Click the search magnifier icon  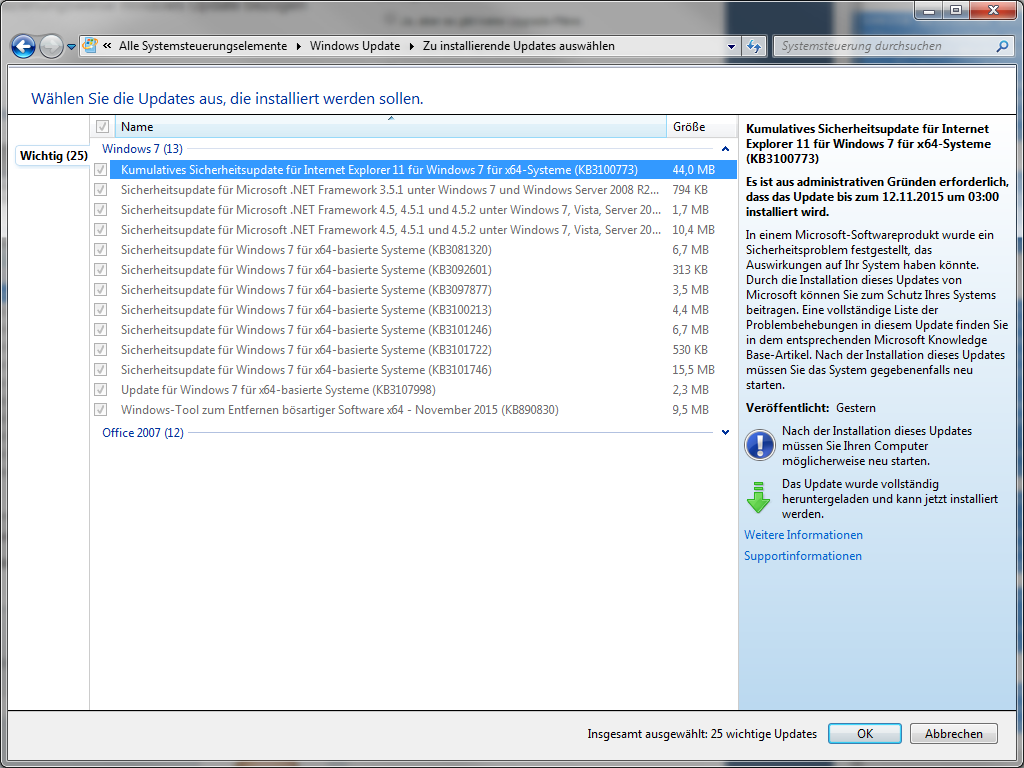tap(1002, 46)
